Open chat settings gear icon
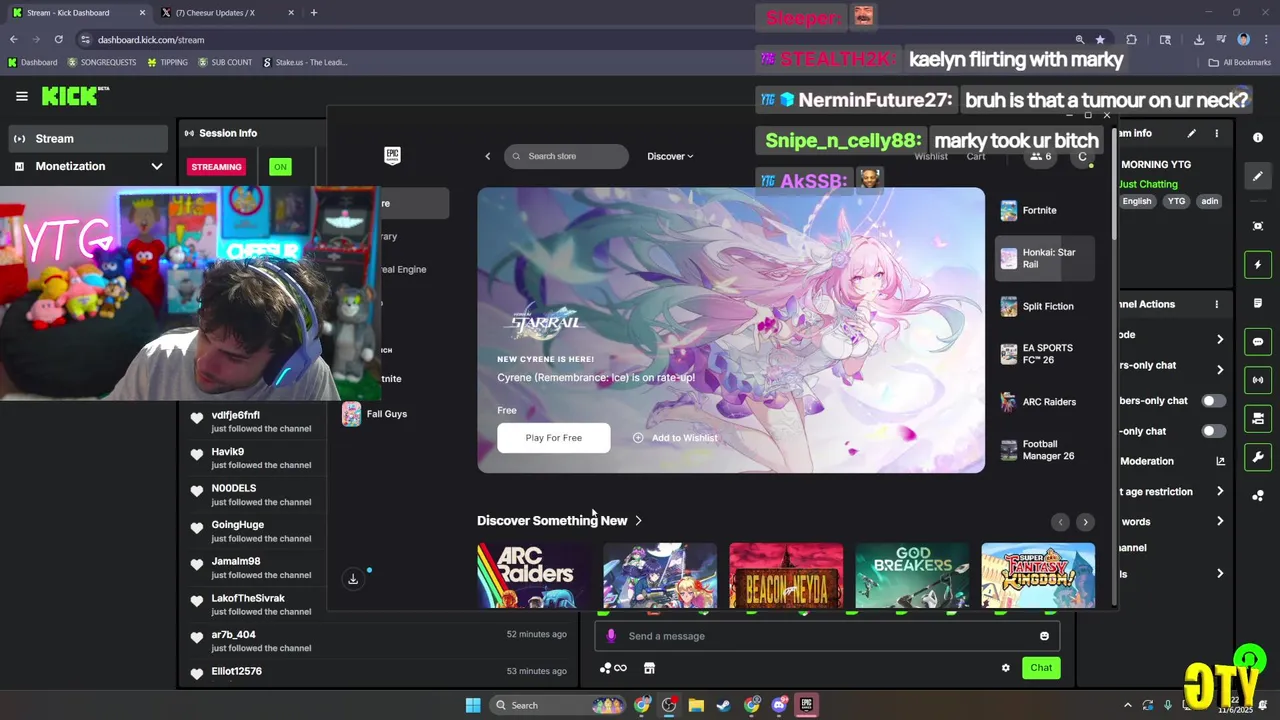 tap(1006, 668)
